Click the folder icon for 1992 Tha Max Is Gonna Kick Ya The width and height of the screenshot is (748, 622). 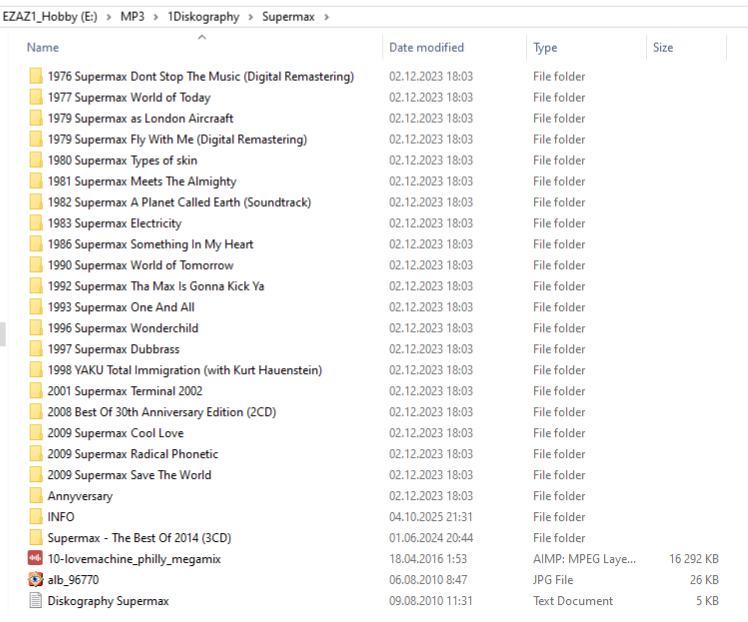tap(36, 286)
